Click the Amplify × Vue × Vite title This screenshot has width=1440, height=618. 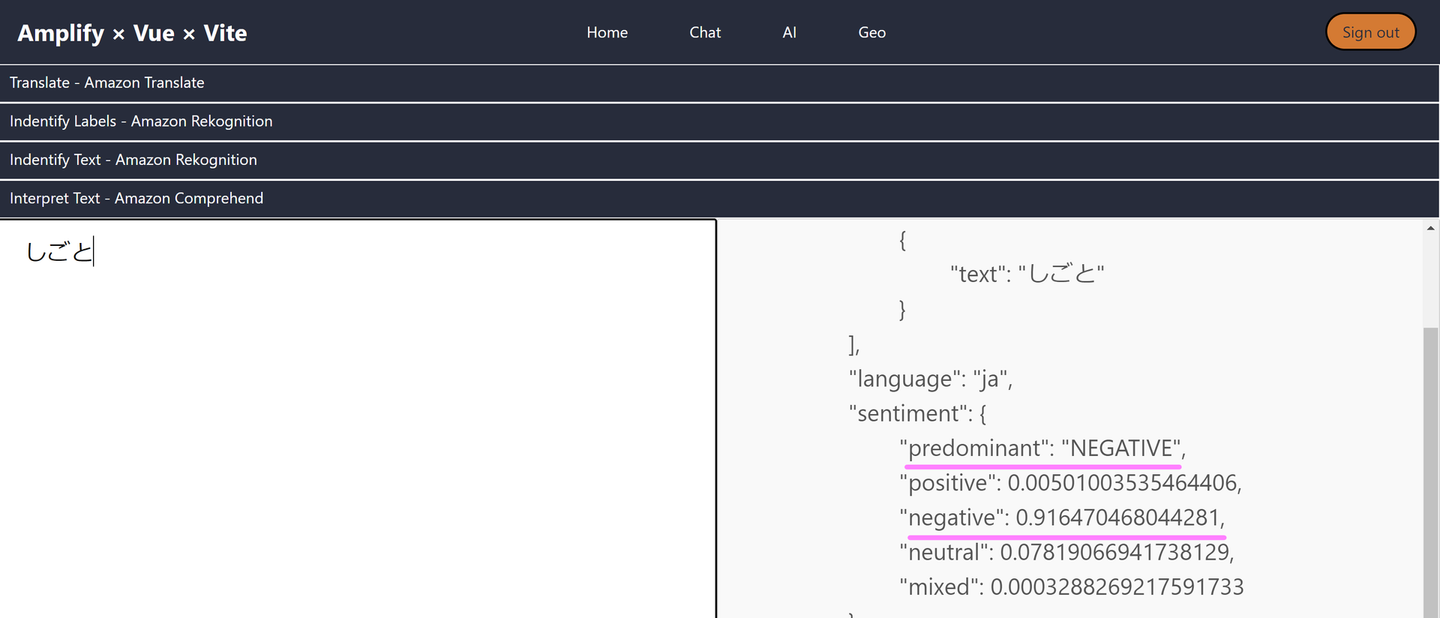tap(132, 33)
